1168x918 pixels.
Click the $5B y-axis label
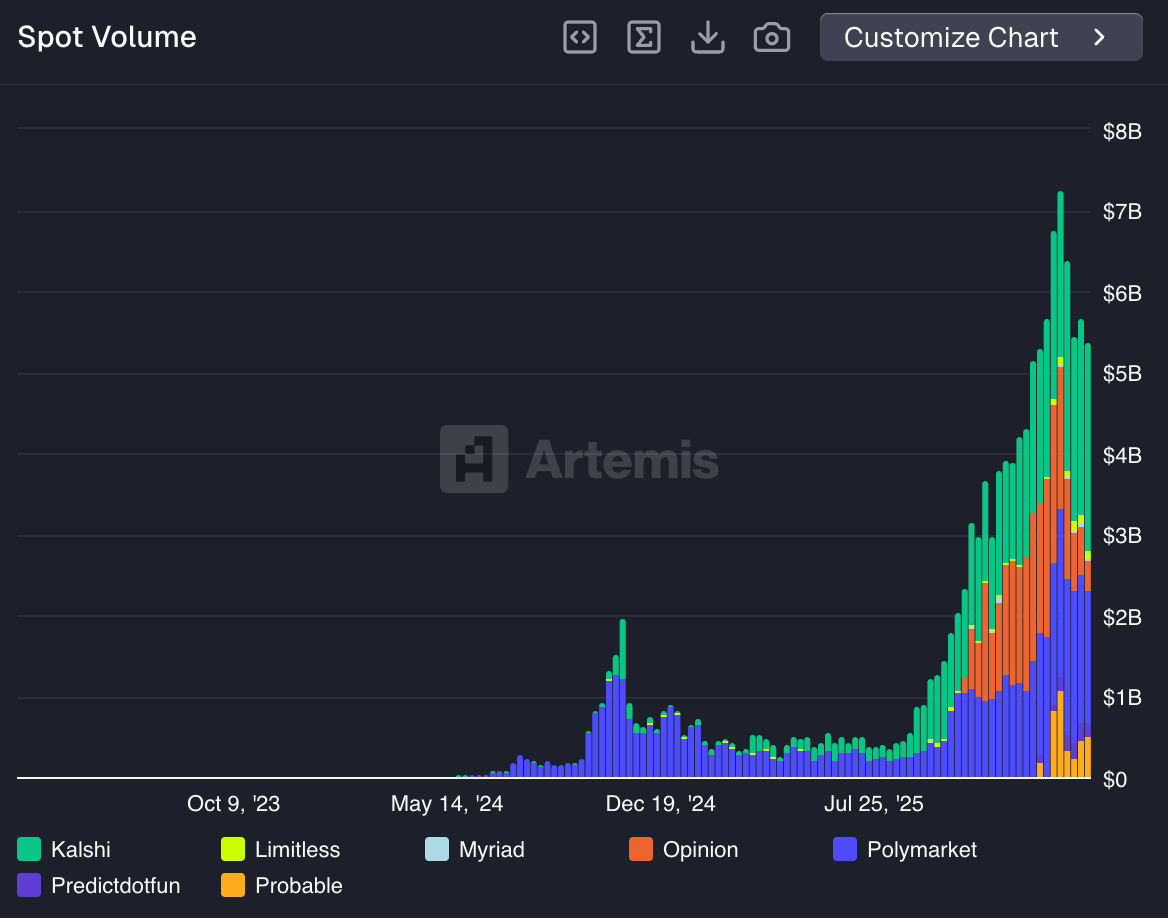pyautogui.click(x=1122, y=374)
